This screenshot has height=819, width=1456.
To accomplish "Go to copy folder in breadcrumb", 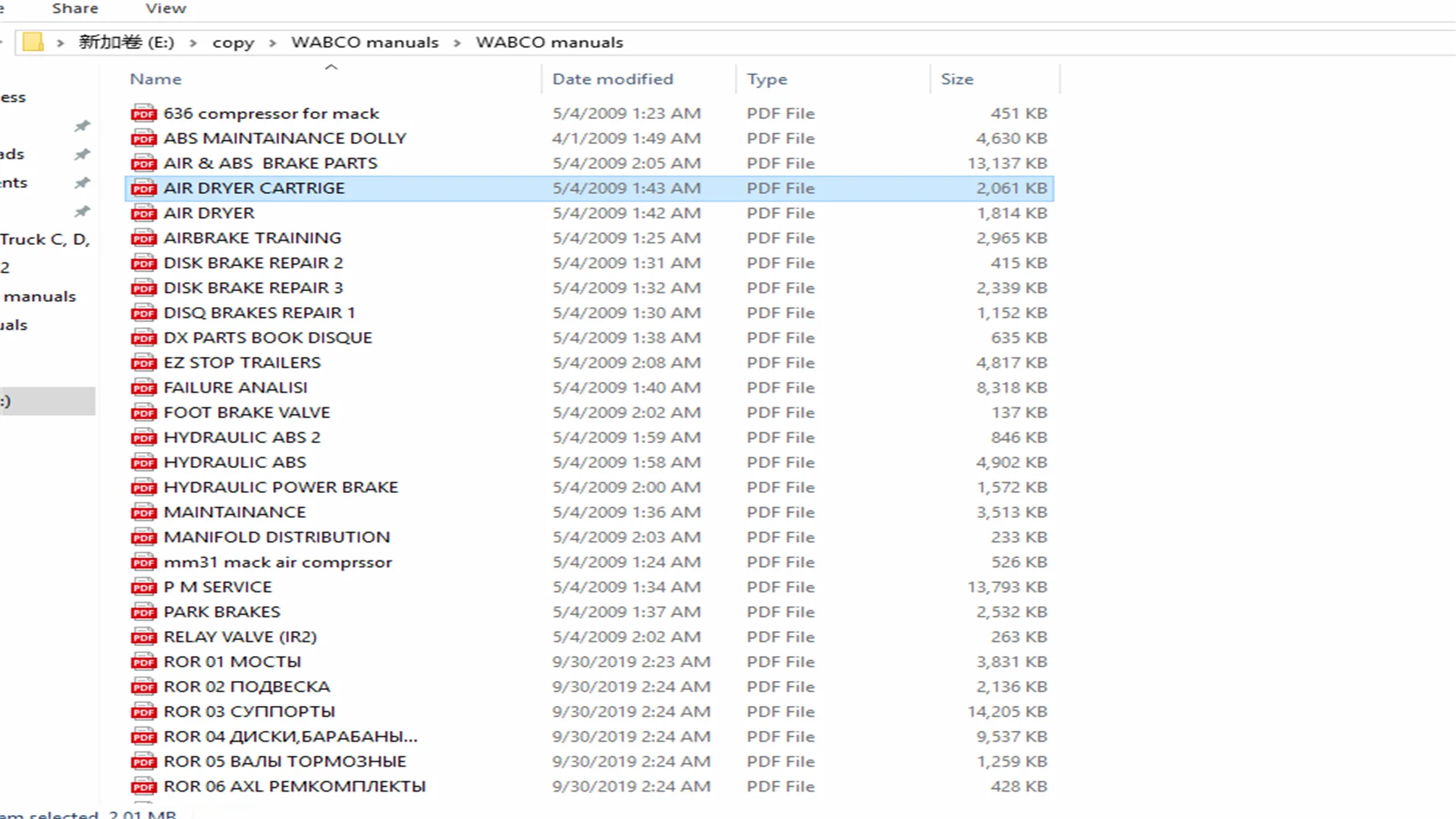I will click(233, 42).
